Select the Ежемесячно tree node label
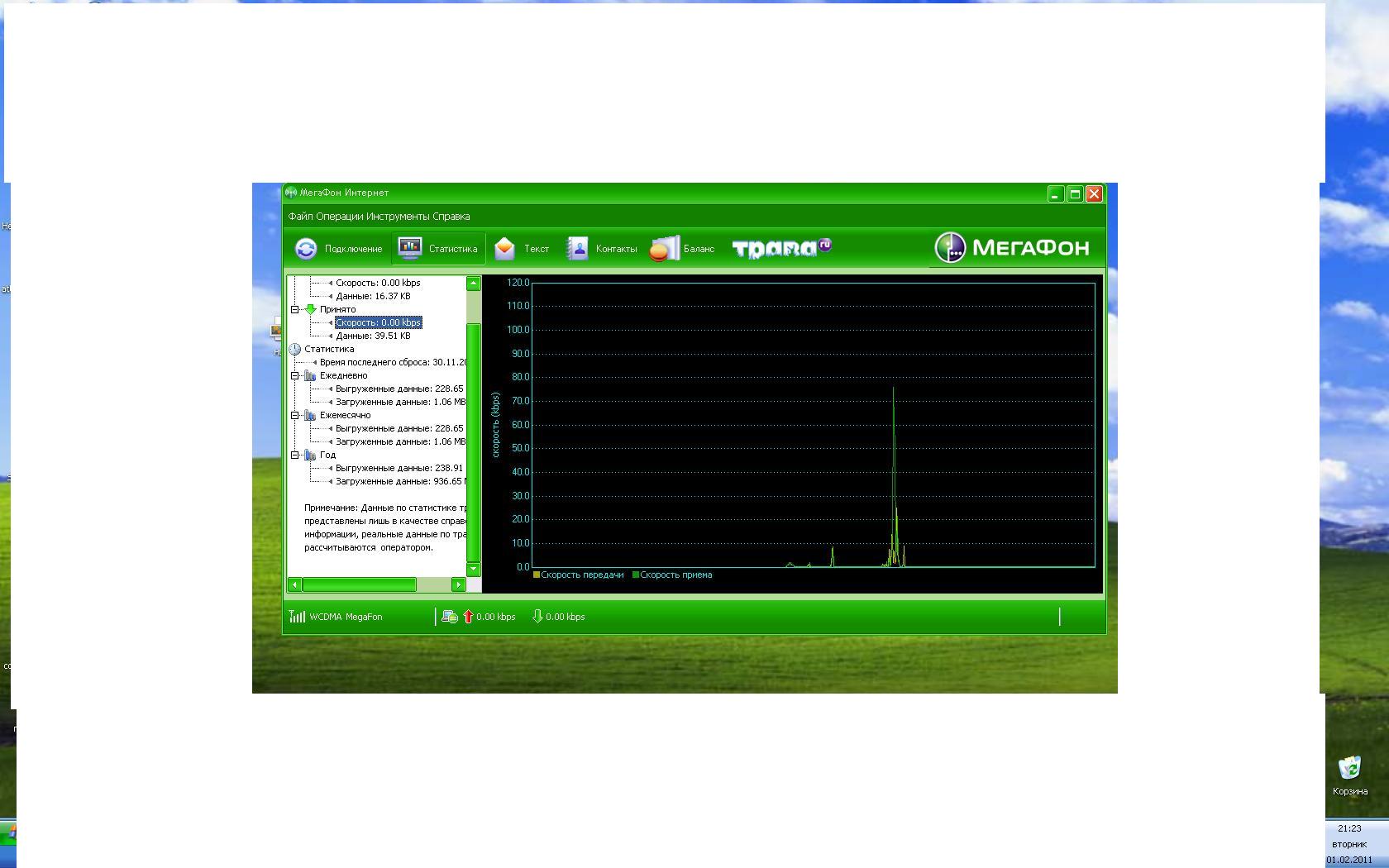This screenshot has width=1389, height=868. pos(346,415)
